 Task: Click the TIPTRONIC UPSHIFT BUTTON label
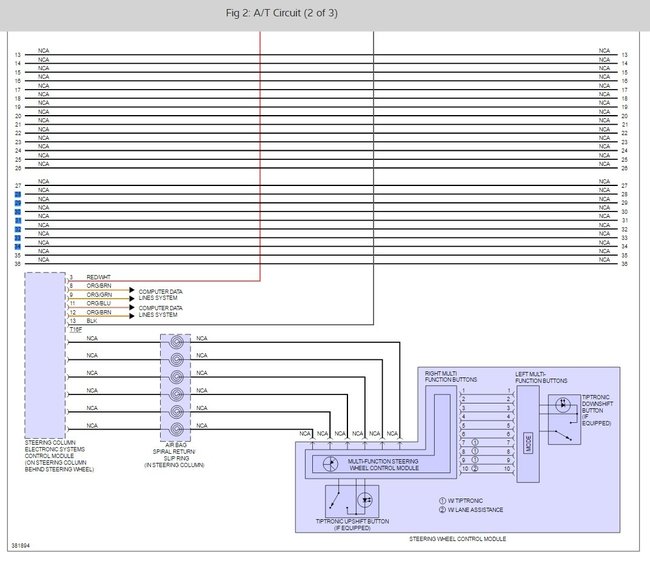[352, 525]
